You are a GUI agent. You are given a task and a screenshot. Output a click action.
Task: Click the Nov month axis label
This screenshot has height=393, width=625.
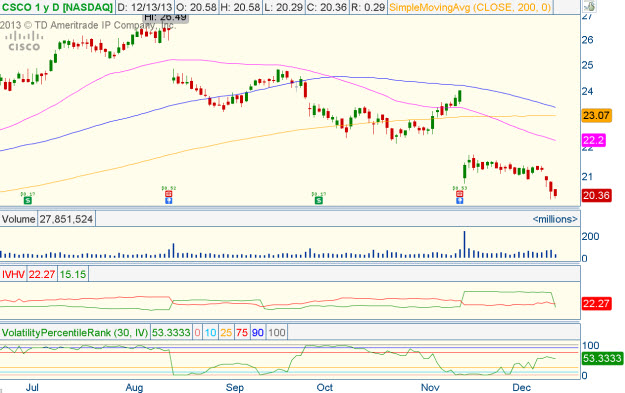pyautogui.click(x=430, y=387)
